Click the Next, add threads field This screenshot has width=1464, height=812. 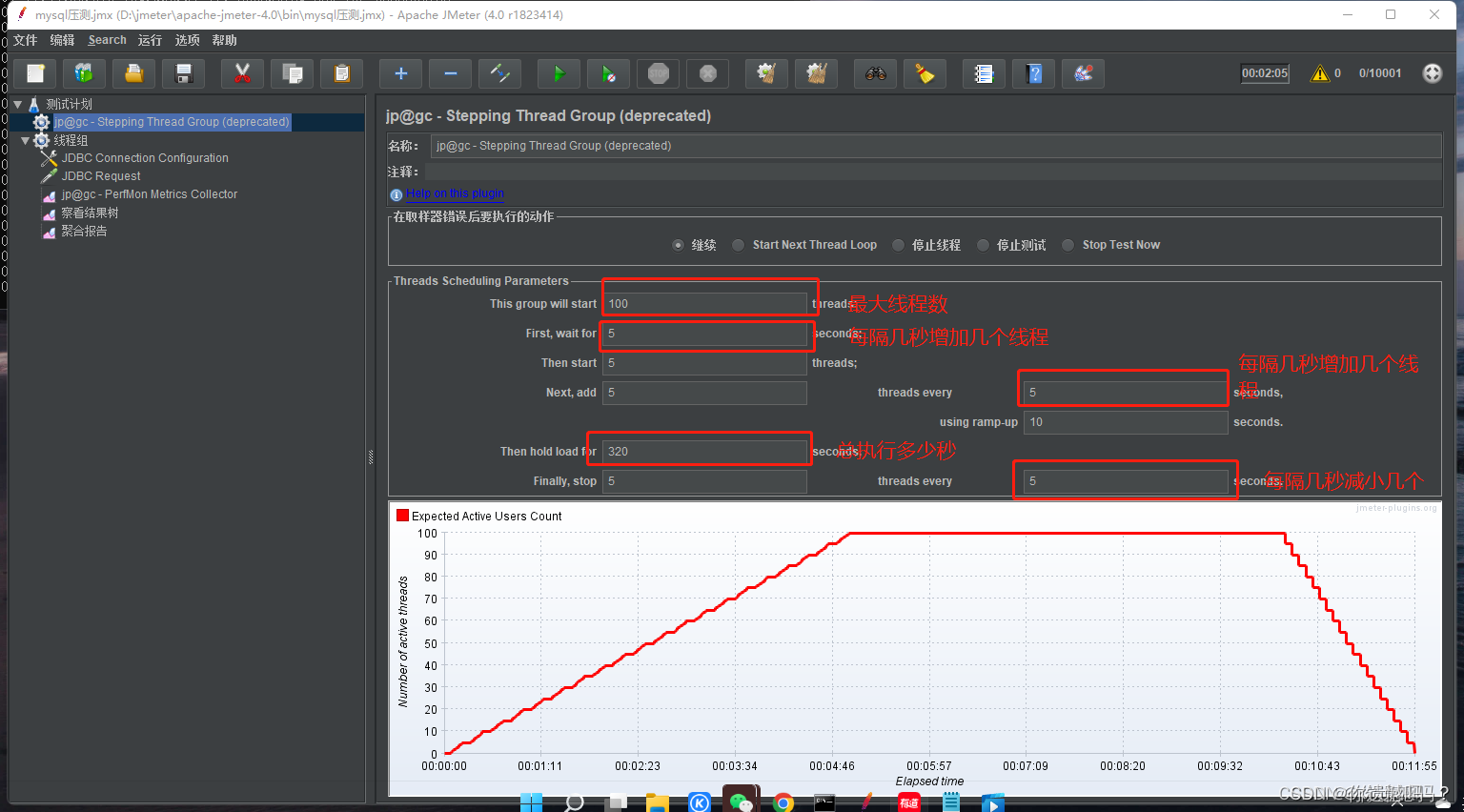pos(704,393)
